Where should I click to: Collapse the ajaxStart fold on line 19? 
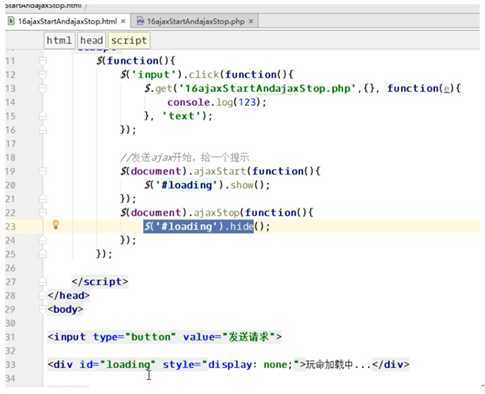point(43,171)
